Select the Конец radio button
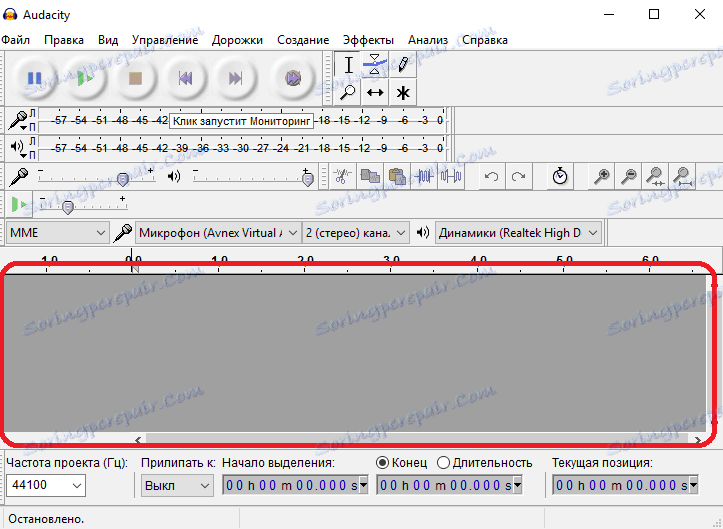 coord(383,463)
